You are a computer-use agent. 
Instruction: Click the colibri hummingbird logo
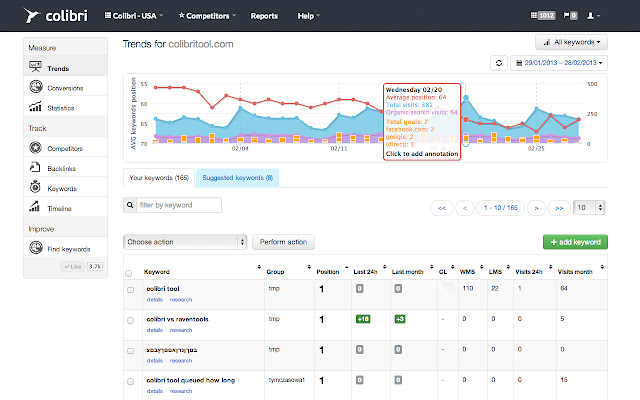pyautogui.click(x=32, y=16)
